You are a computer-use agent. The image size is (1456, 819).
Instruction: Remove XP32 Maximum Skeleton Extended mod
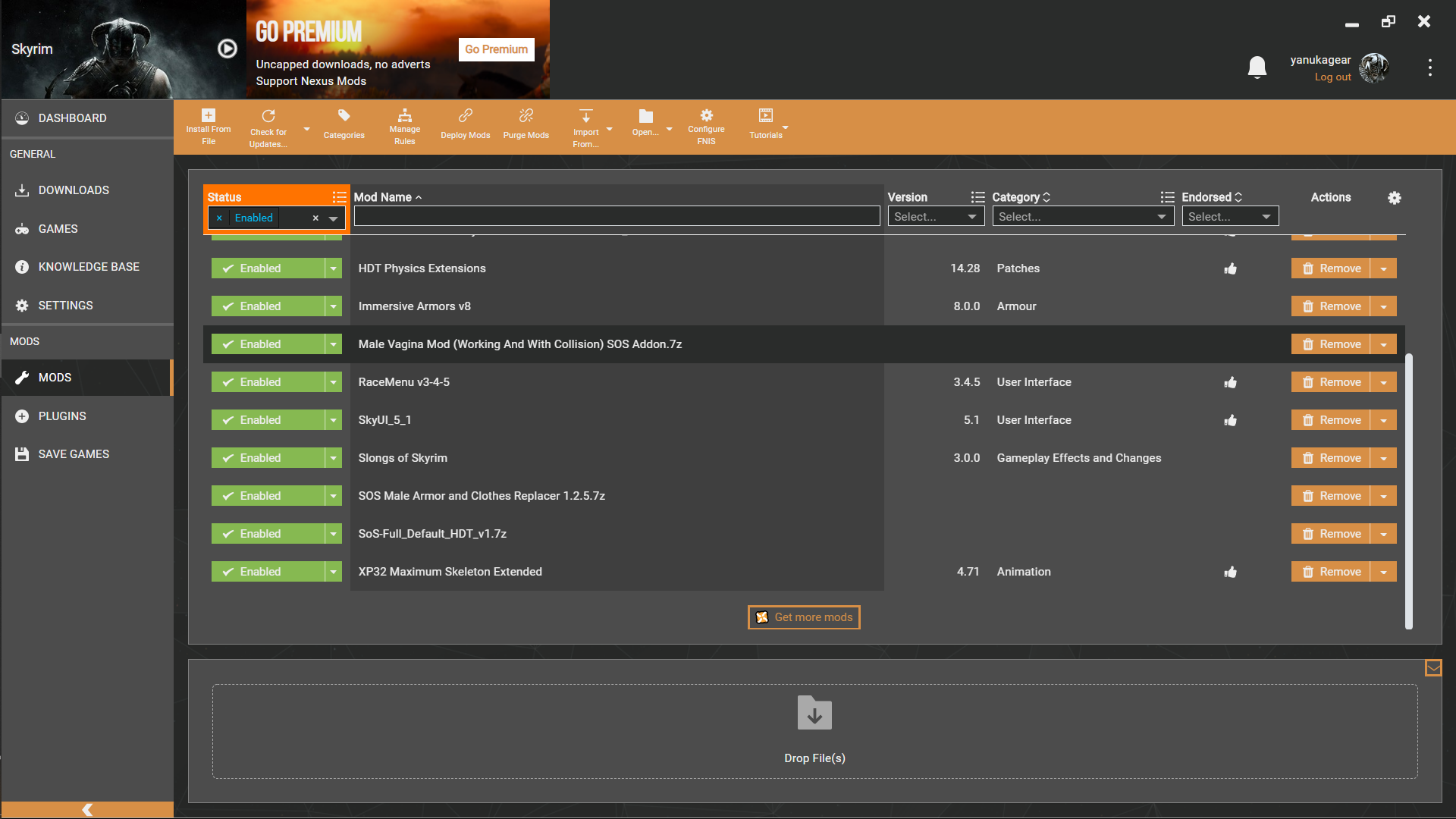1331,572
